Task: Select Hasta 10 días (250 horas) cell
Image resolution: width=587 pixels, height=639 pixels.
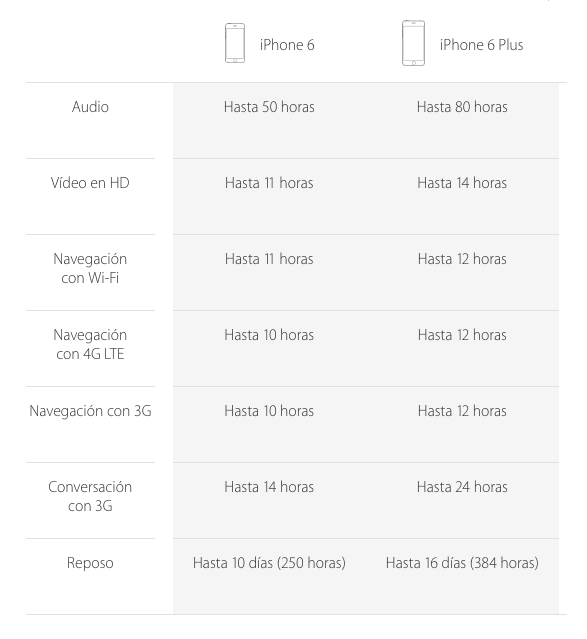Action: tap(269, 563)
